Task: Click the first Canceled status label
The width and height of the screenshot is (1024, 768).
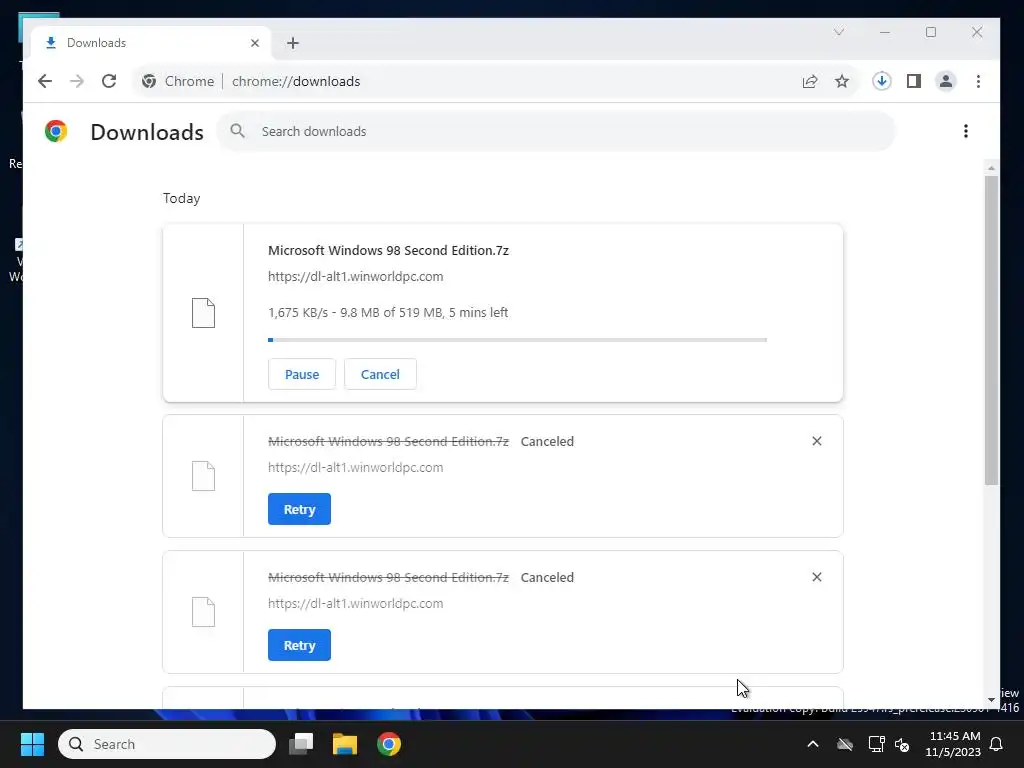Action: (547, 441)
